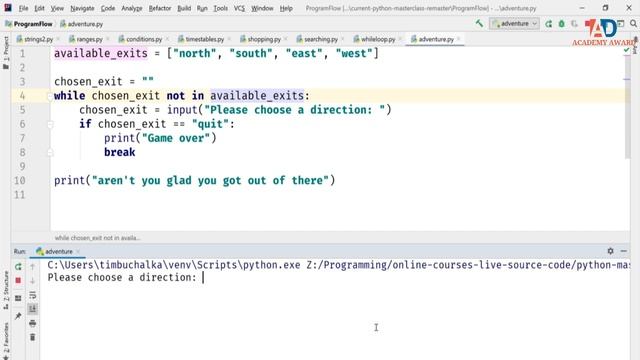Toggle Scroll to End in the Run console
The width and height of the screenshot is (640, 360).
33,309
